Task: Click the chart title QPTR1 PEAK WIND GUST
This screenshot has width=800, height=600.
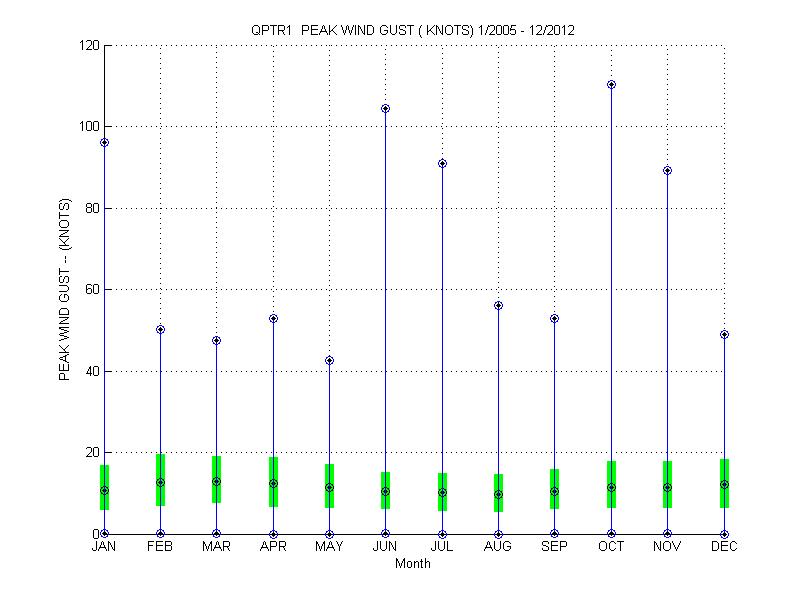Action: click(412, 31)
